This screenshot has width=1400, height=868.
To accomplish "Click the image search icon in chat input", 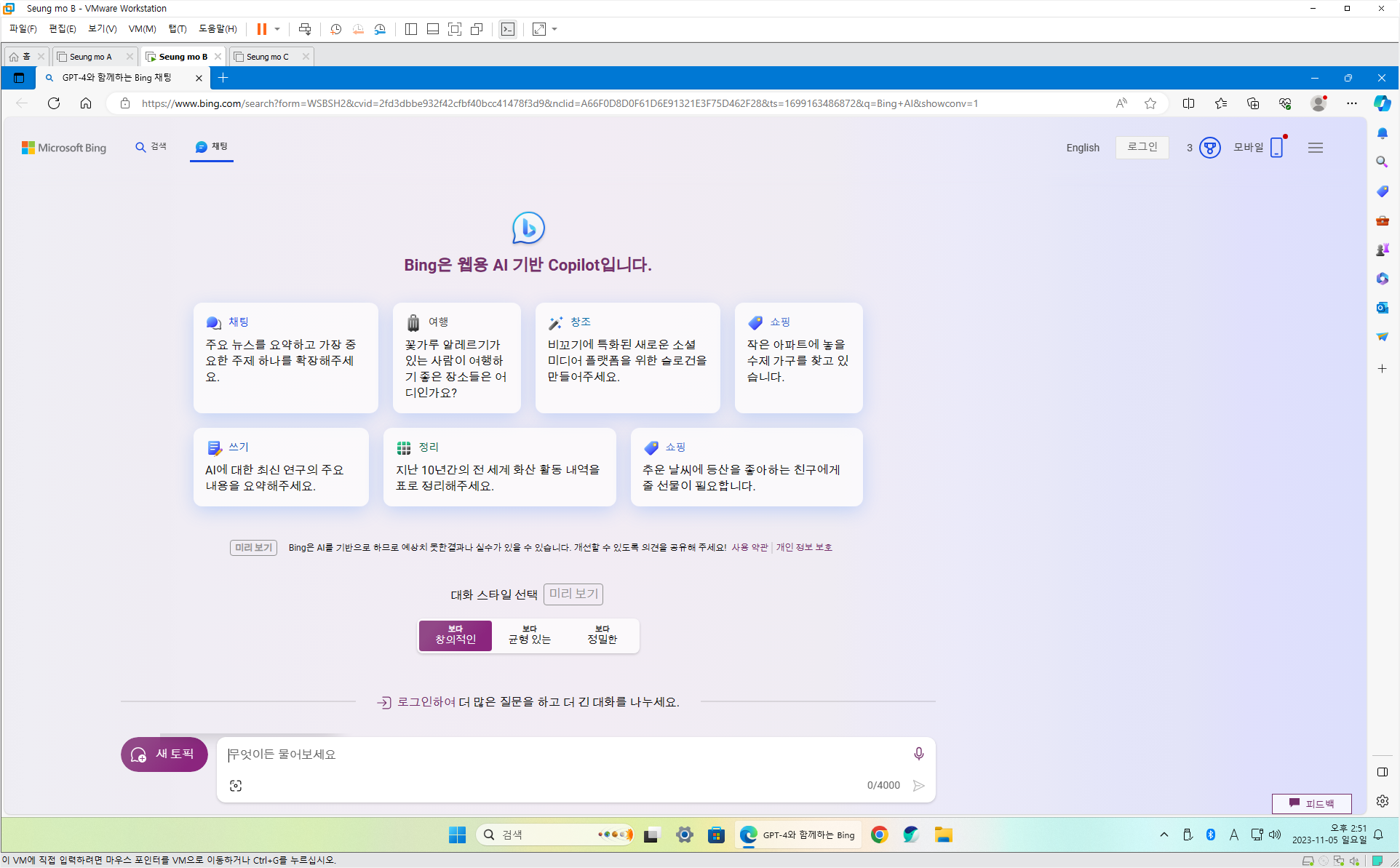I will point(236,786).
